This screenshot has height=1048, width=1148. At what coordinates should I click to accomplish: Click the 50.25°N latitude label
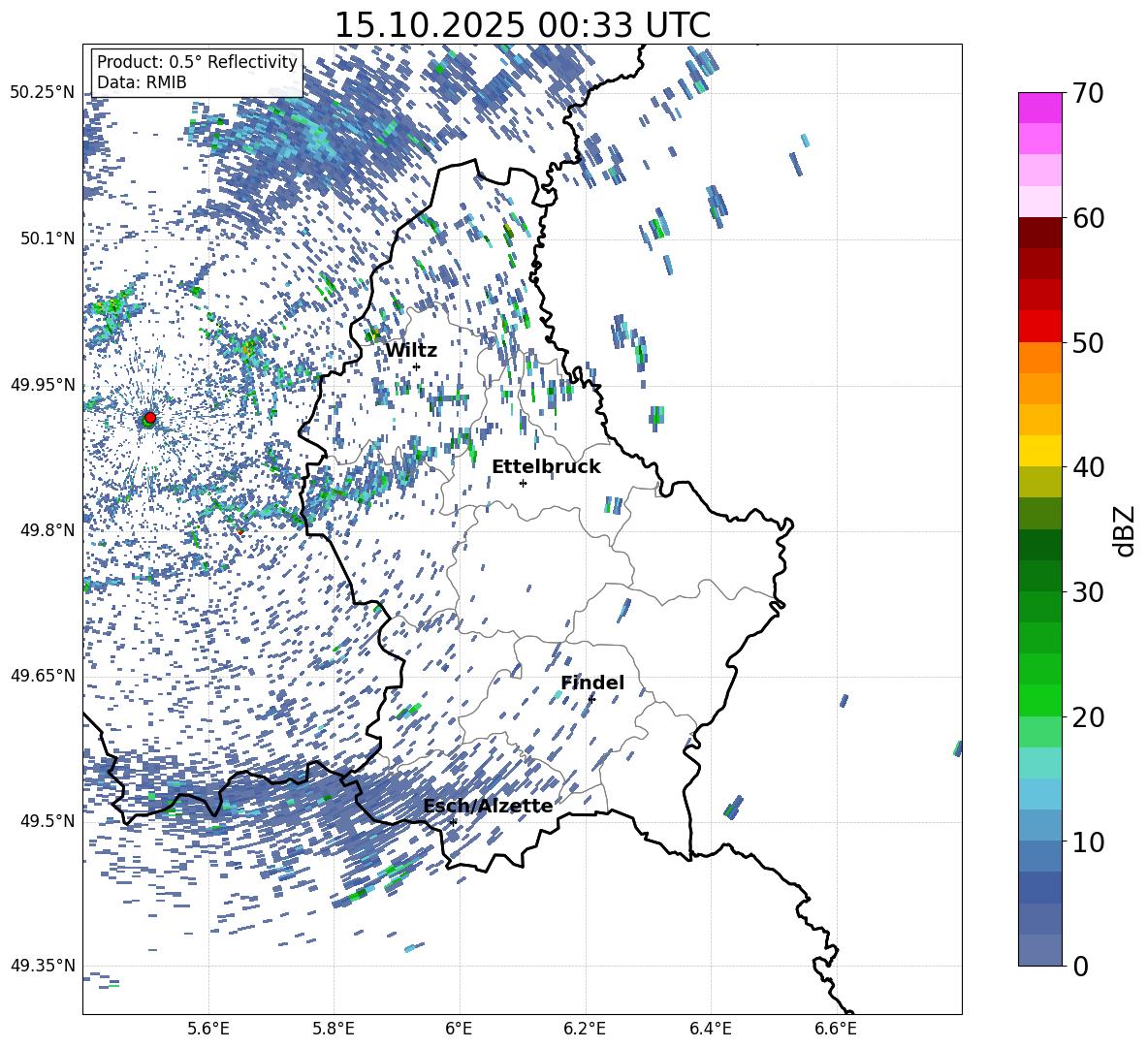pos(43,93)
